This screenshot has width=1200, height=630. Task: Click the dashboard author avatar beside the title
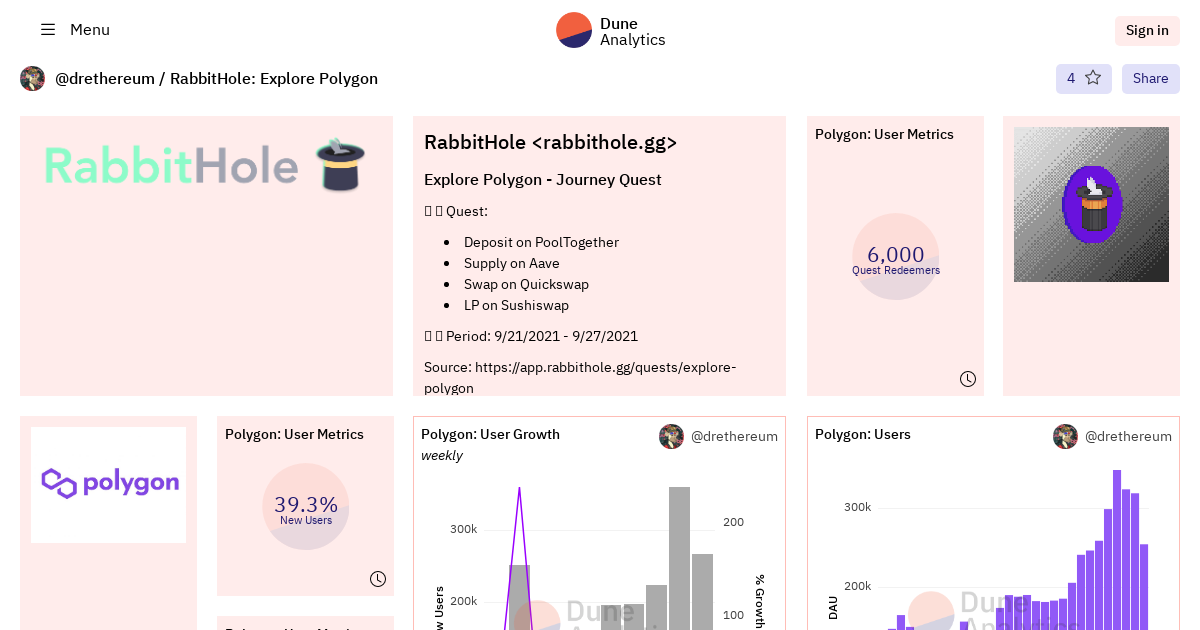click(x=33, y=79)
